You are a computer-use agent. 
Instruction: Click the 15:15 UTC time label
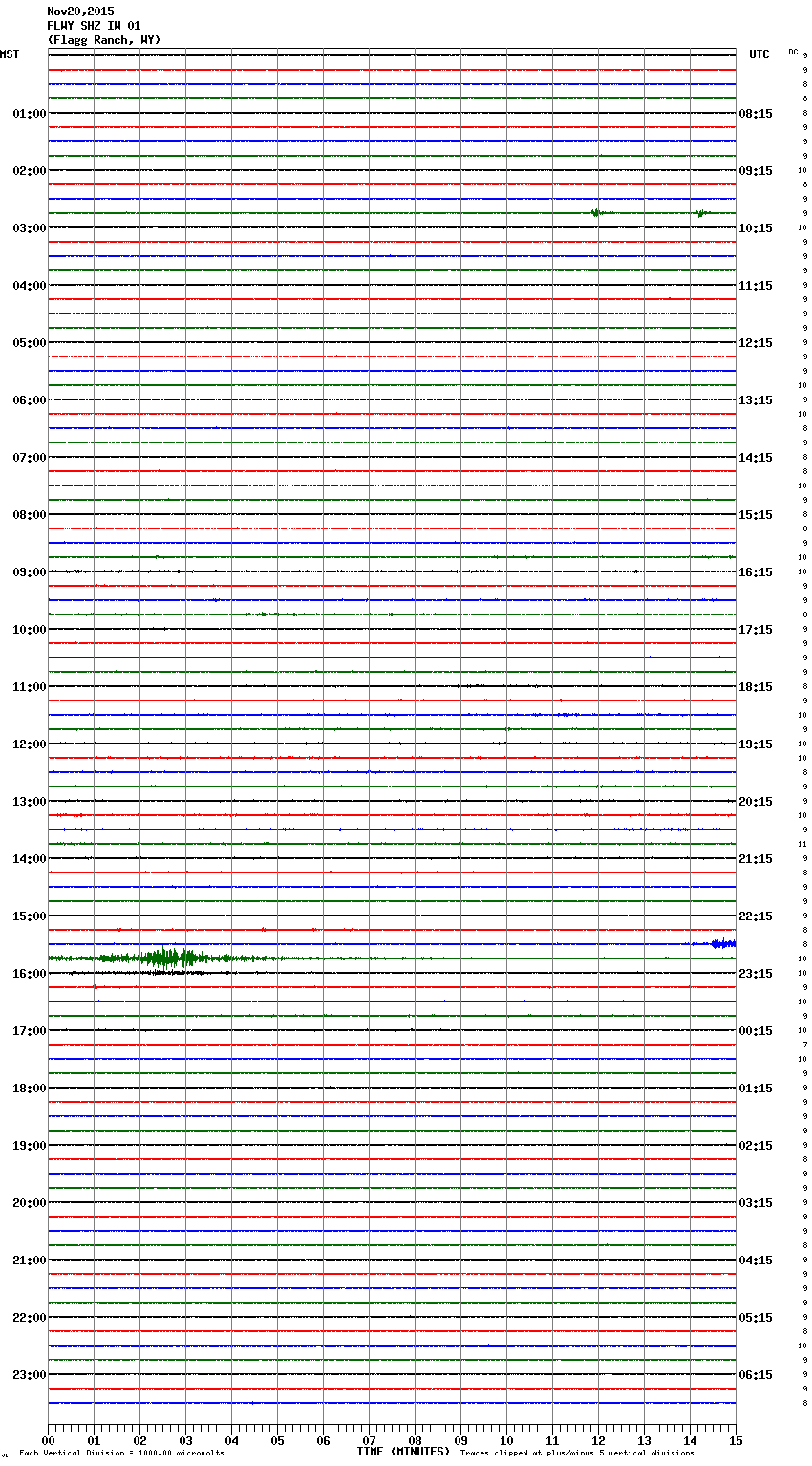(756, 515)
